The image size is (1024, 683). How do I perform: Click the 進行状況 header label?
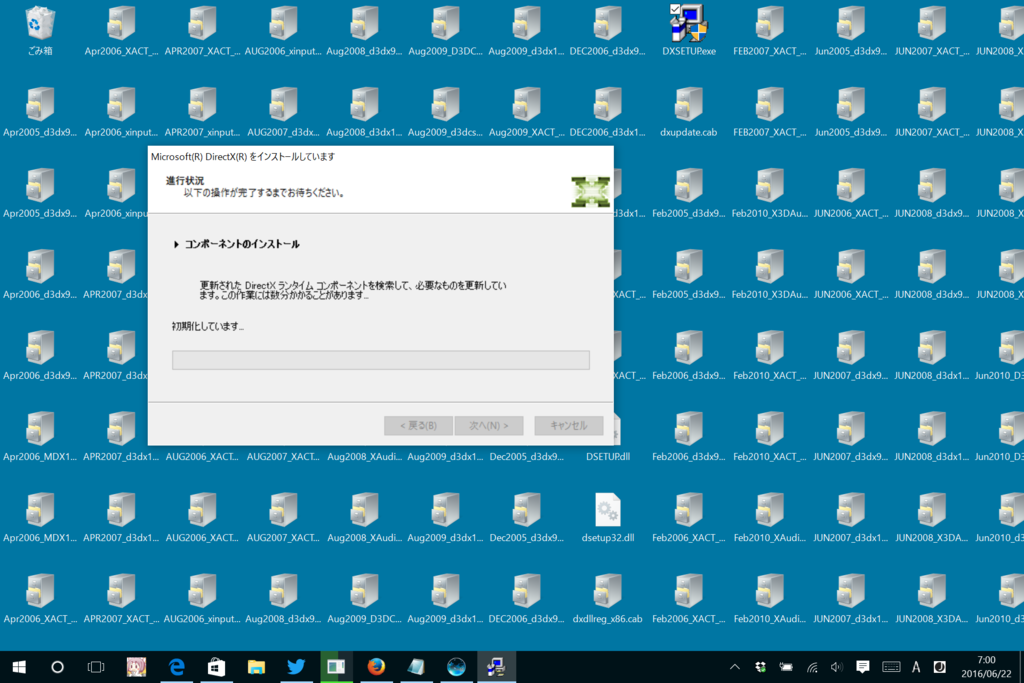185,181
